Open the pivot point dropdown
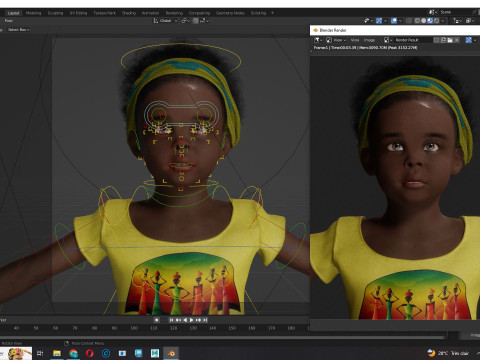The width and height of the screenshot is (480, 360). coord(185,21)
